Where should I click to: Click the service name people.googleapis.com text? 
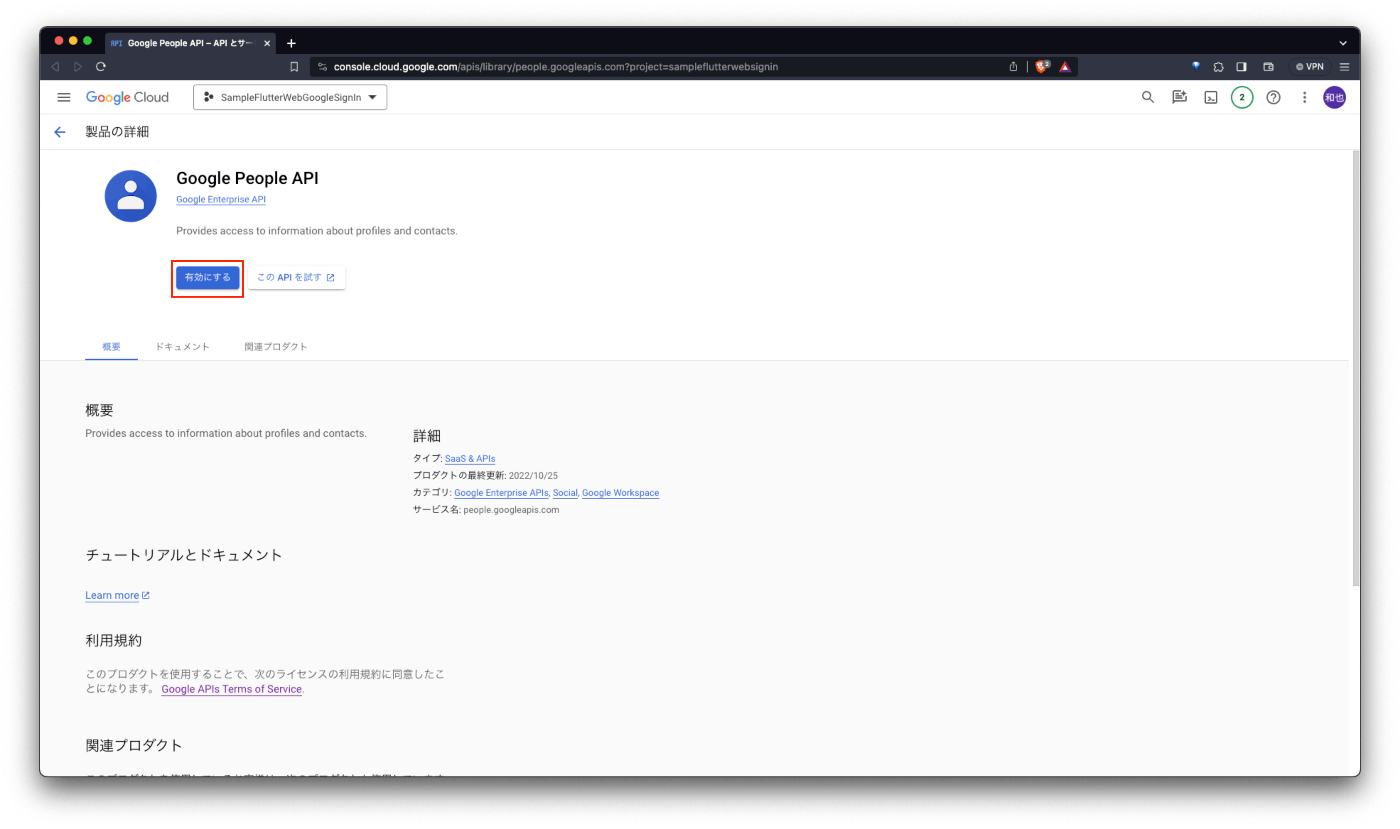(511, 510)
